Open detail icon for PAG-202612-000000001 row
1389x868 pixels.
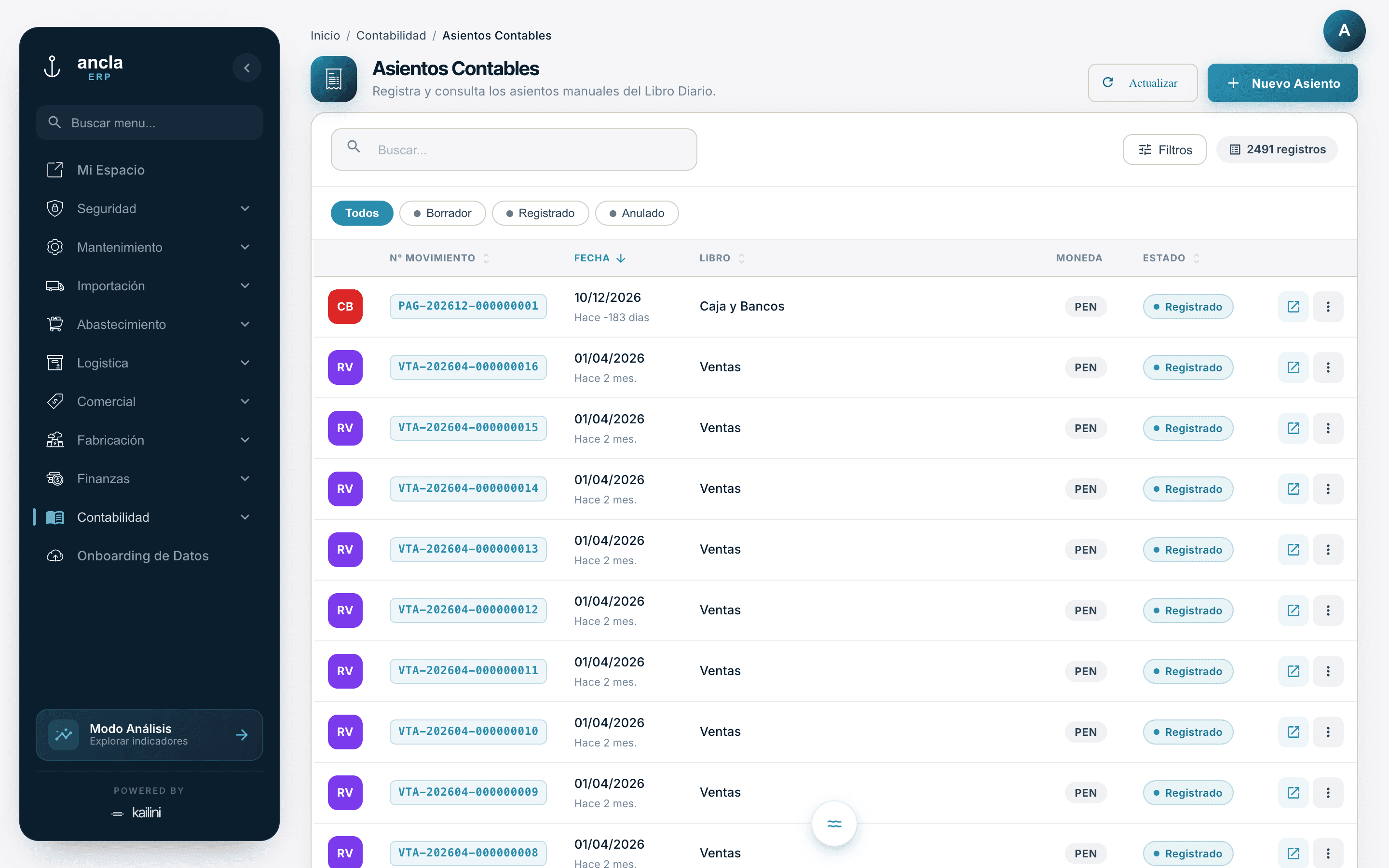pyautogui.click(x=1293, y=306)
